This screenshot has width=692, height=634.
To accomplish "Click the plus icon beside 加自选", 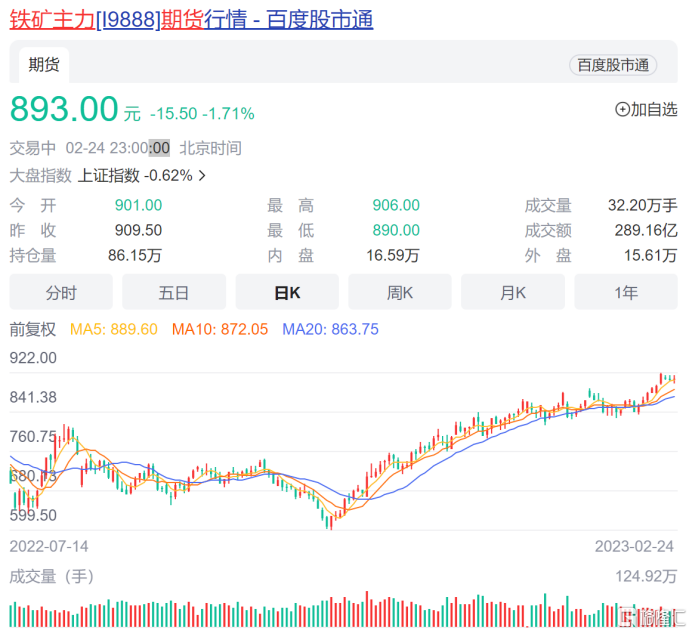I will 621,110.
